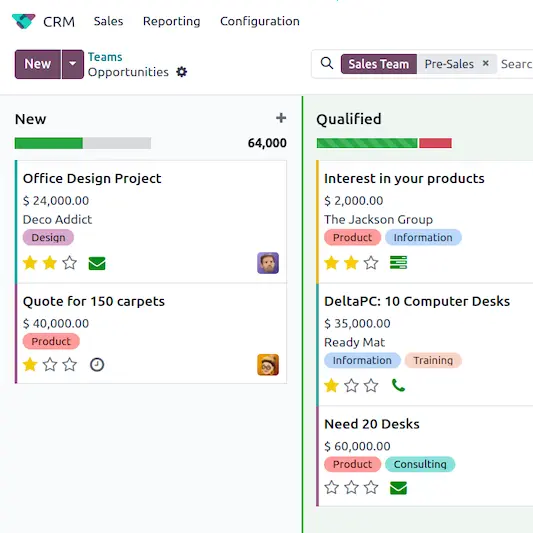
Task: Open the Configuration menu
Action: pyautogui.click(x=260, y=21)
